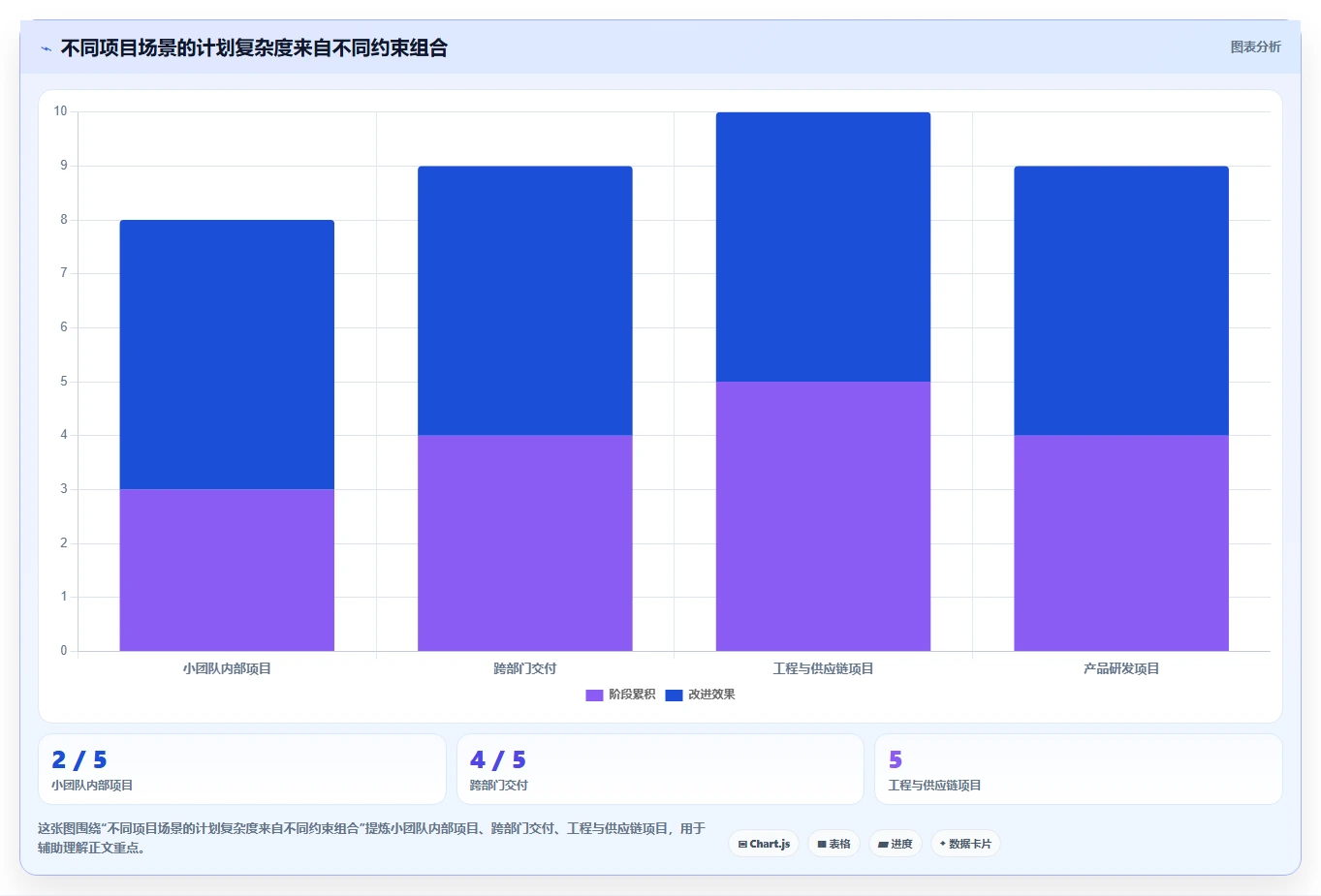Click the blue bar segment for 产品研发项目
1321x896 pixels.
tap(1121, 300)
